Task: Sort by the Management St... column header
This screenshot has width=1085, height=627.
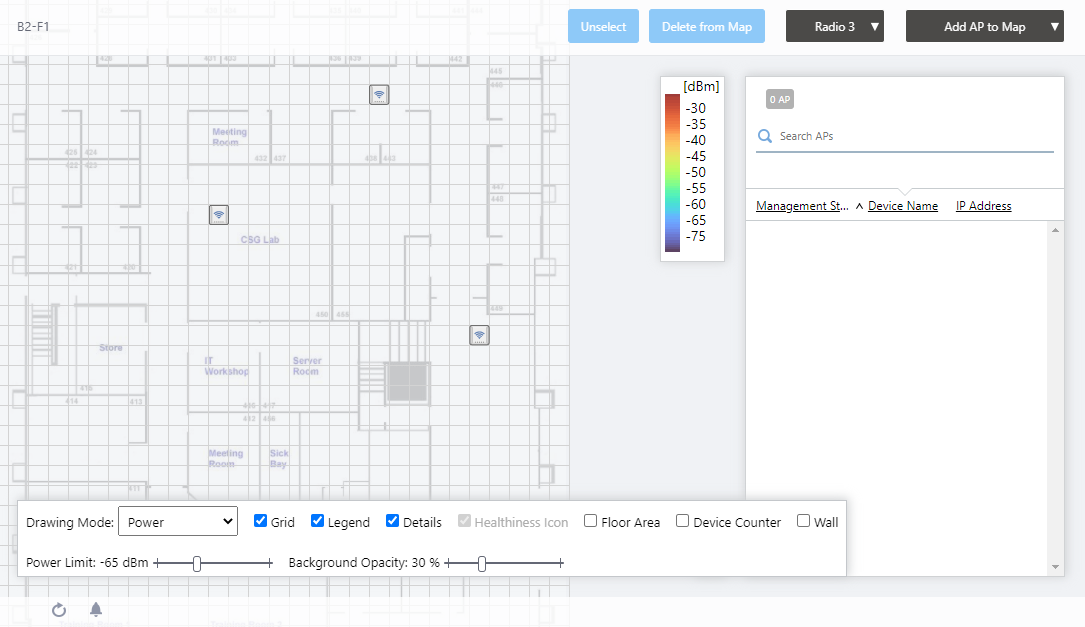Action: pos(802,206)
